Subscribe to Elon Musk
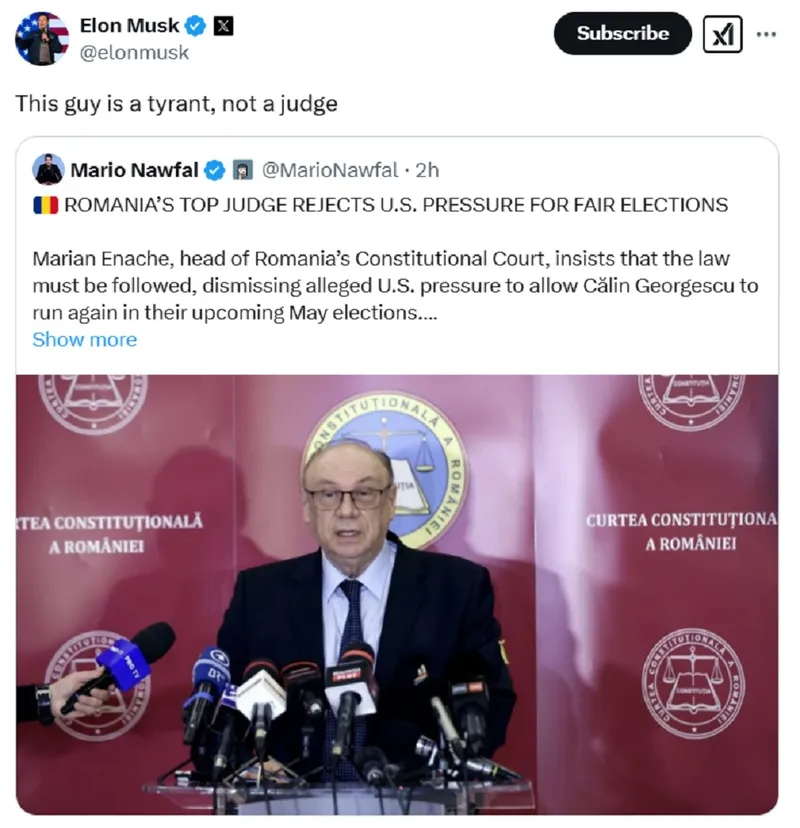Image resolution: width=800 pixels, height=828 pixels. point(622,33)
